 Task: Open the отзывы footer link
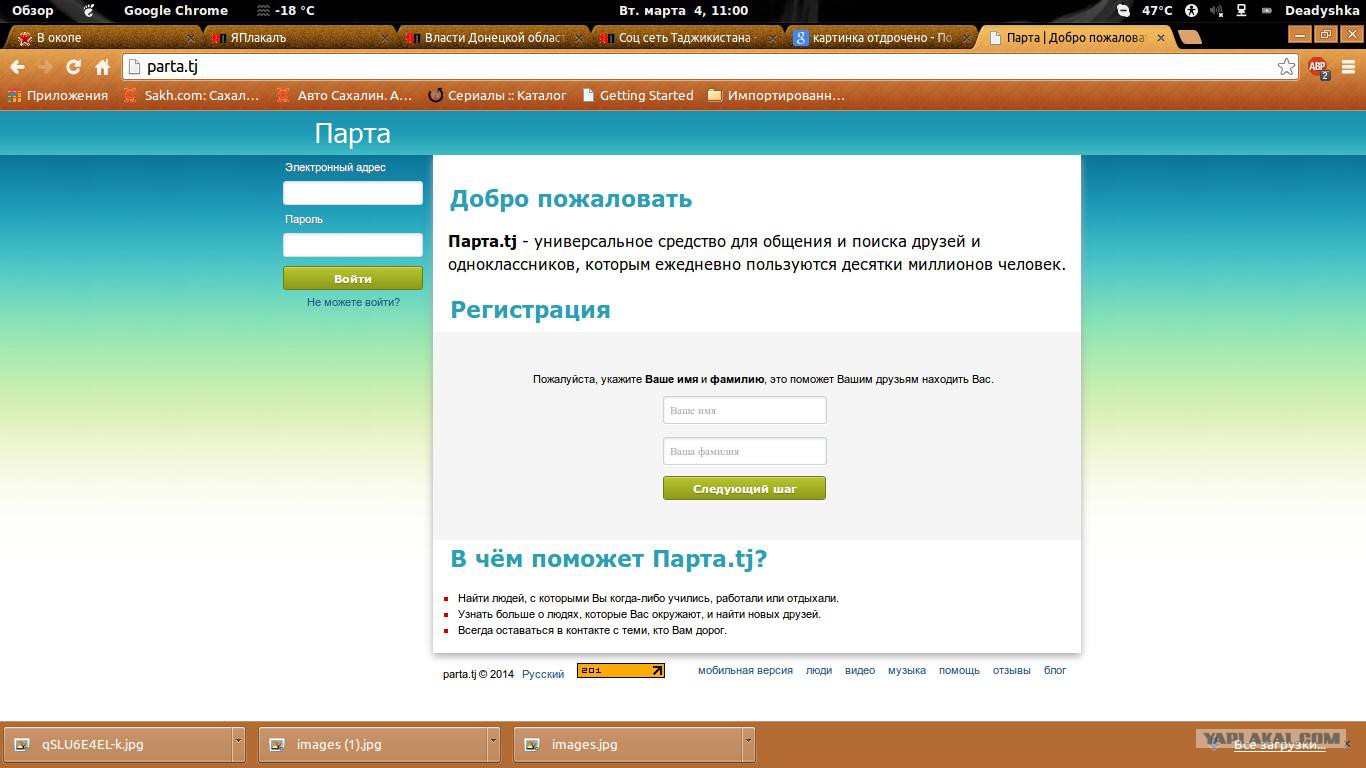[1011, 670]
